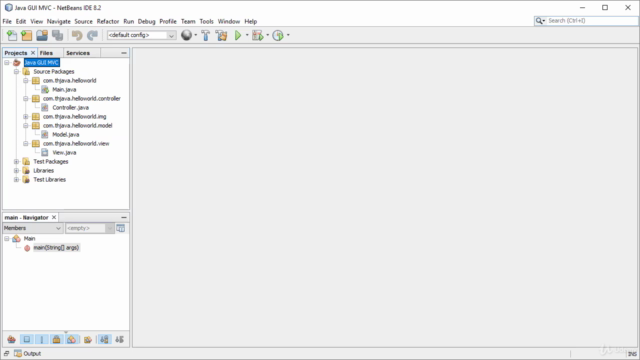
Task: Select Model.java in the project tree
Action: (x=66, y=134)
